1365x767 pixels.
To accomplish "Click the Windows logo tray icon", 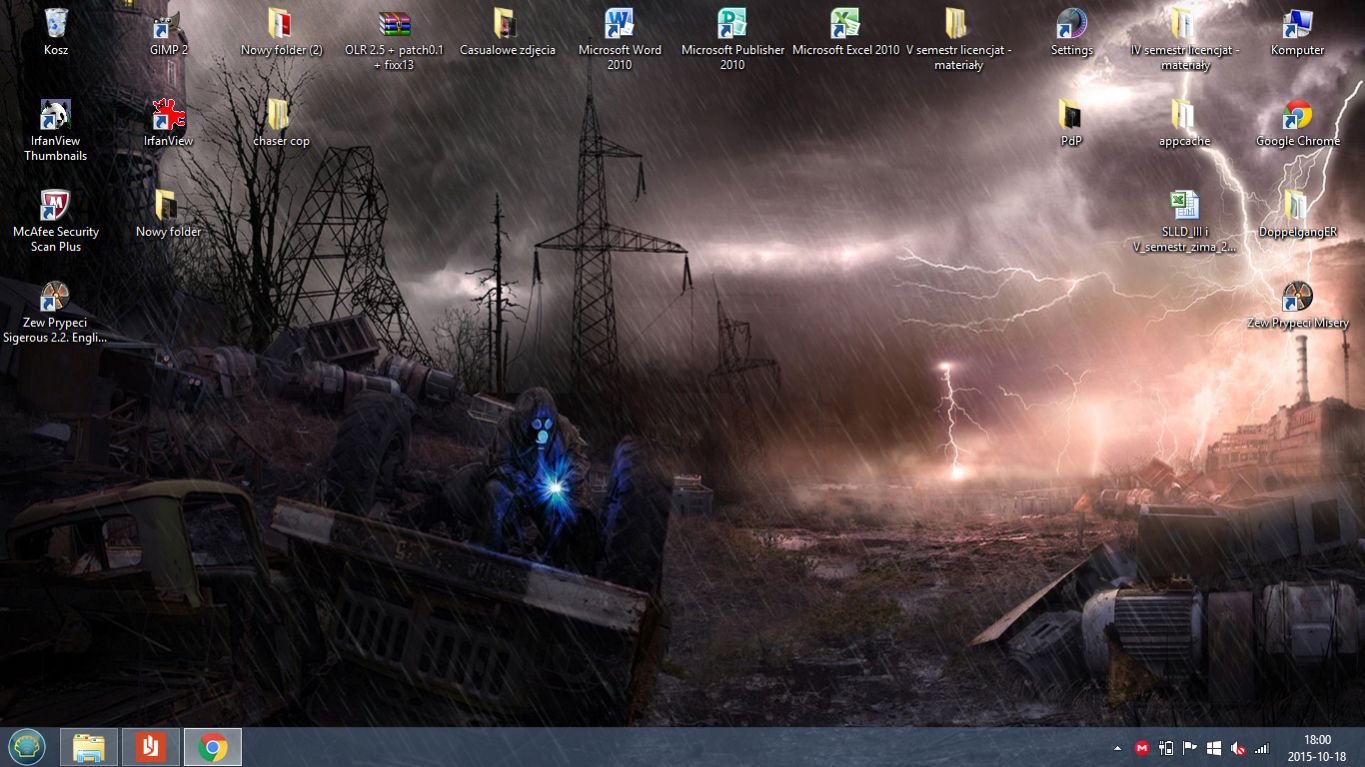I will pyautogui.click(x=1214, y=748).
